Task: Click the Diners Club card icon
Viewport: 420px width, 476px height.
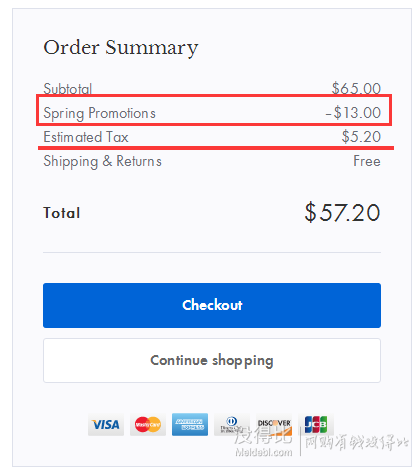Action: [232, 424]
